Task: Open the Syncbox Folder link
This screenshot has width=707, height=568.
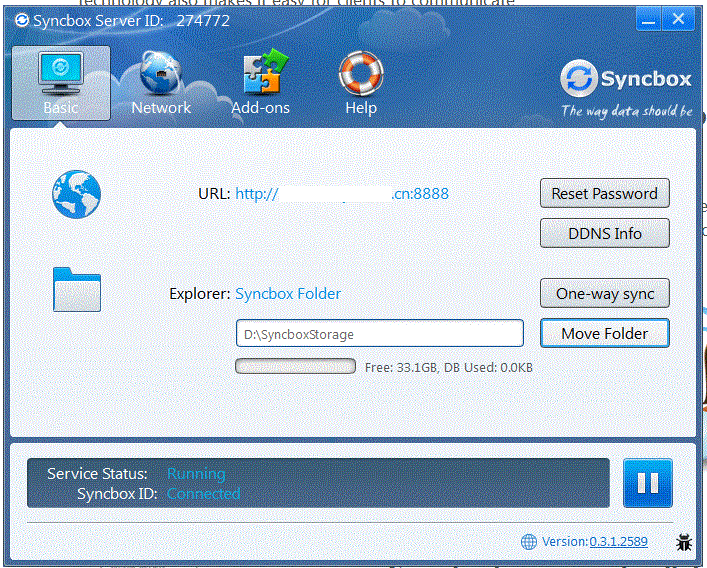Action: click(288, 294)
